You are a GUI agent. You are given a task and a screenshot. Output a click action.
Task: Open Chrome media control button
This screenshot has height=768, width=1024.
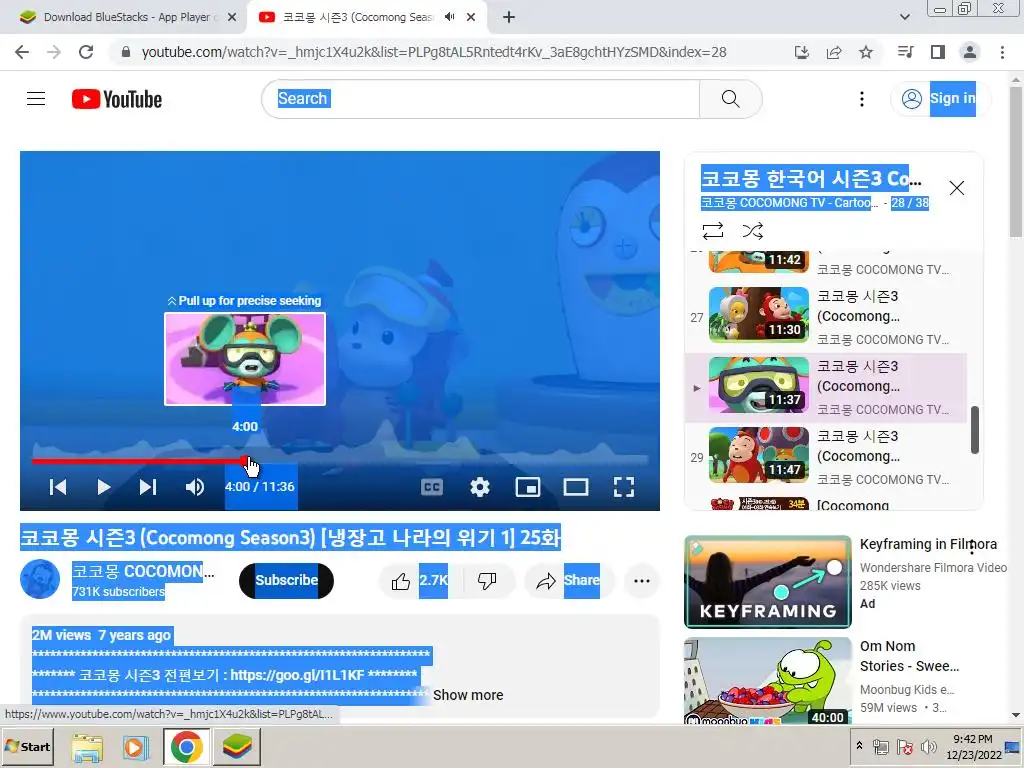click(x=905, y=52)
